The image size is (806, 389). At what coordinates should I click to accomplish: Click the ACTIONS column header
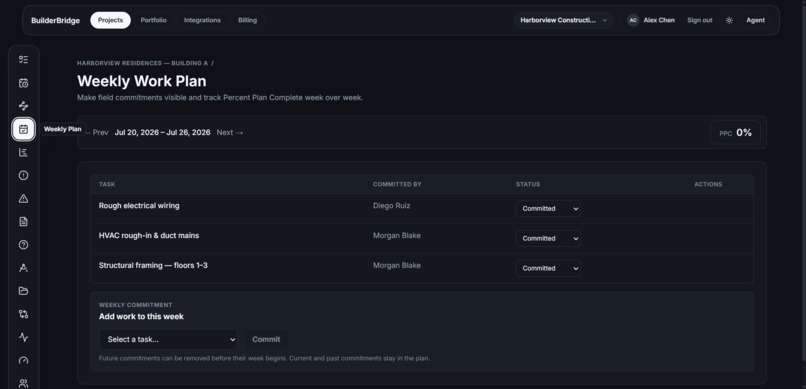pyautogui.click(x=708, y=184)
